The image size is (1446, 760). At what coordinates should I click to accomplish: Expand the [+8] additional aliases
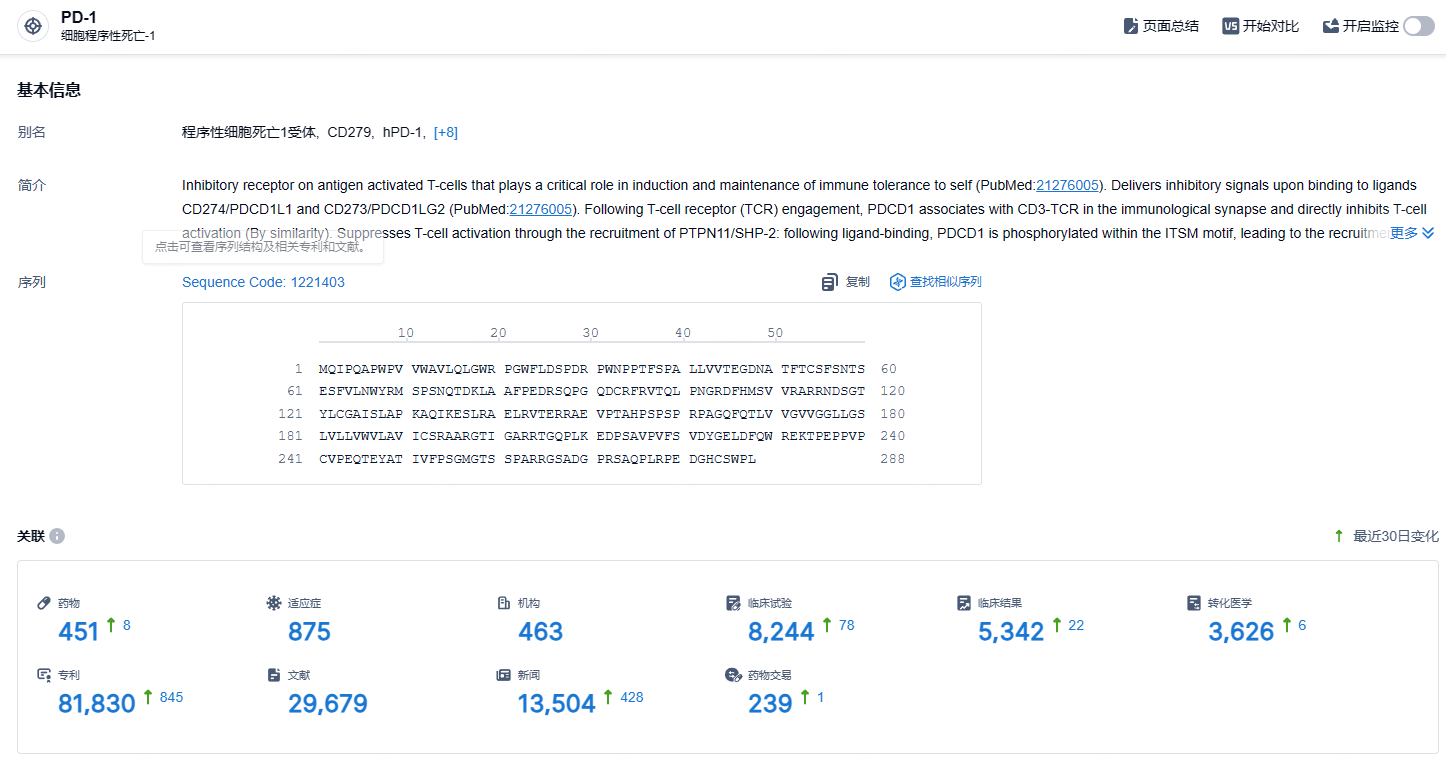446,132
